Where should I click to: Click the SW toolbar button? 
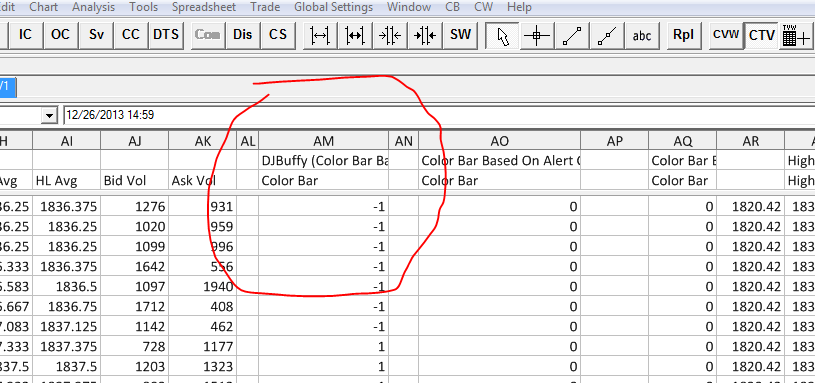(x=461, y=35)
